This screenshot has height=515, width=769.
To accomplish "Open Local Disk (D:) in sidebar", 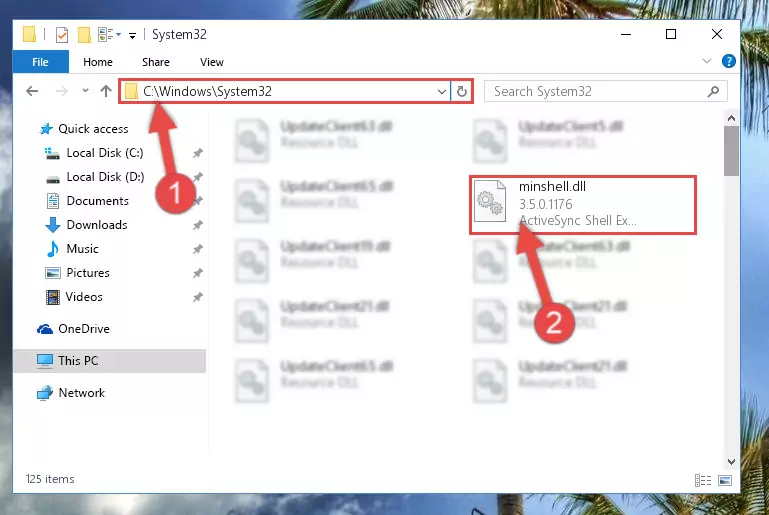I will (x=105, y=177).
